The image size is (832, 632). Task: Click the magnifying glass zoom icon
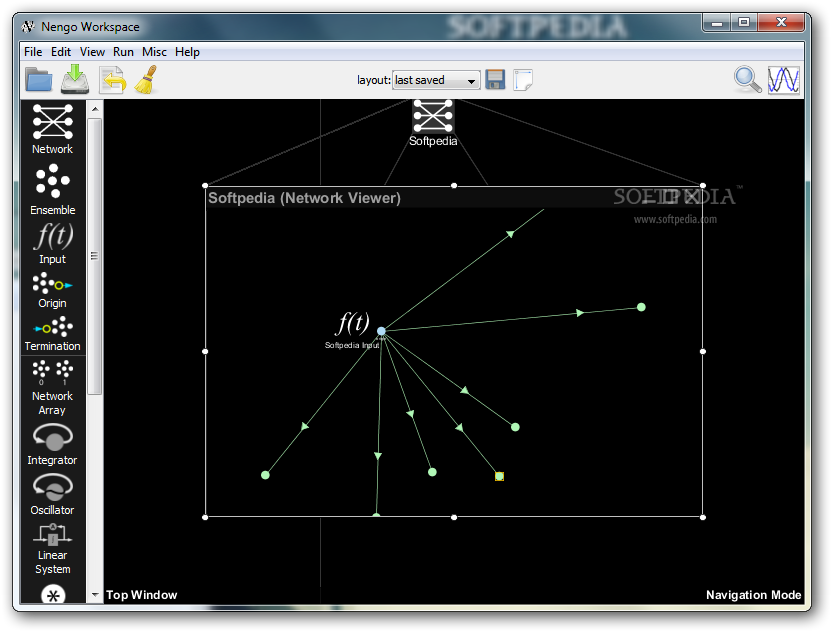(747, 80)
